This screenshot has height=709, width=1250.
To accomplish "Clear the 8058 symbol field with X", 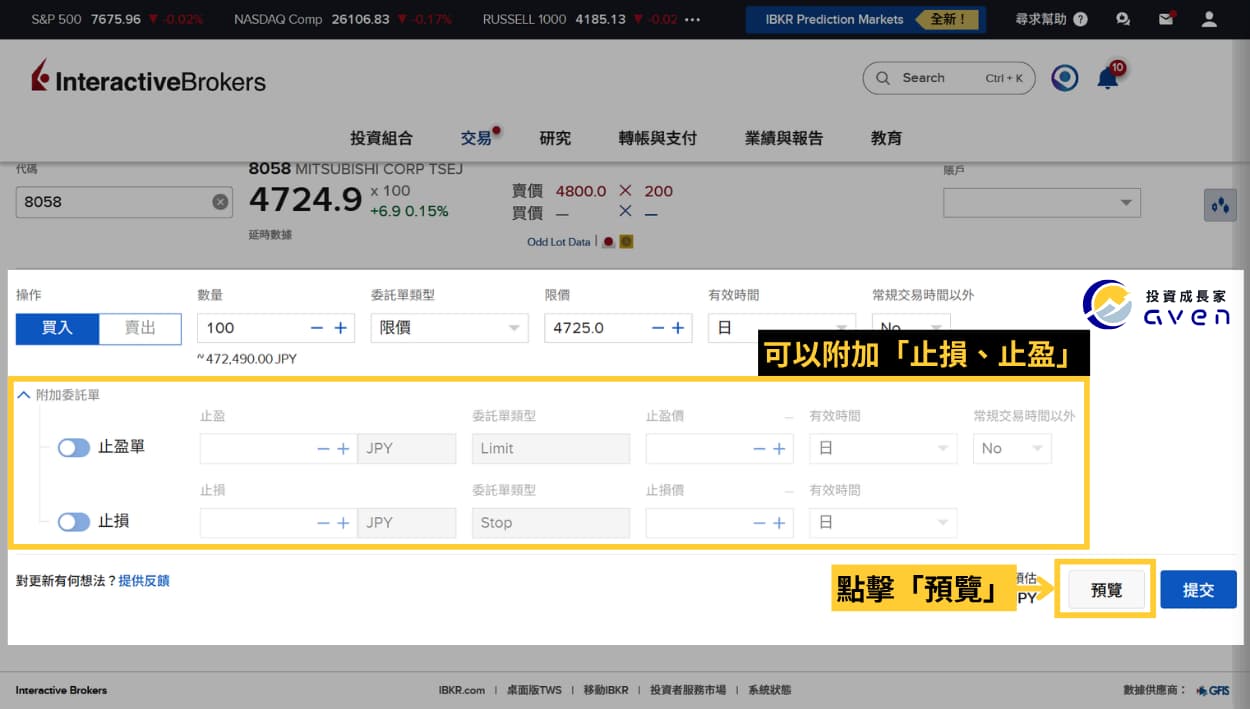I will click(x=220, y=202).
